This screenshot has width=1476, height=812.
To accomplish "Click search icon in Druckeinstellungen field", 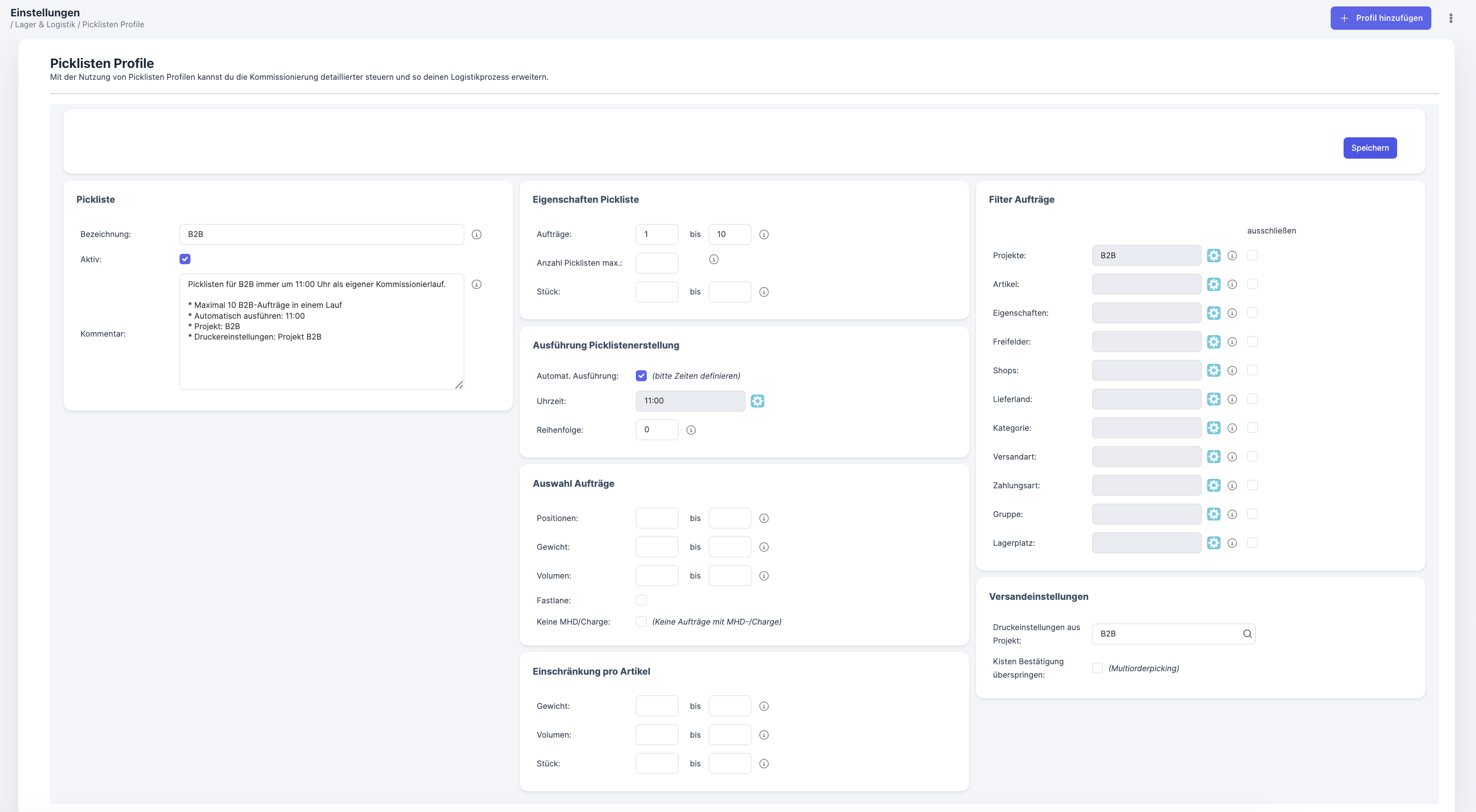I will tap(1247, 634).
